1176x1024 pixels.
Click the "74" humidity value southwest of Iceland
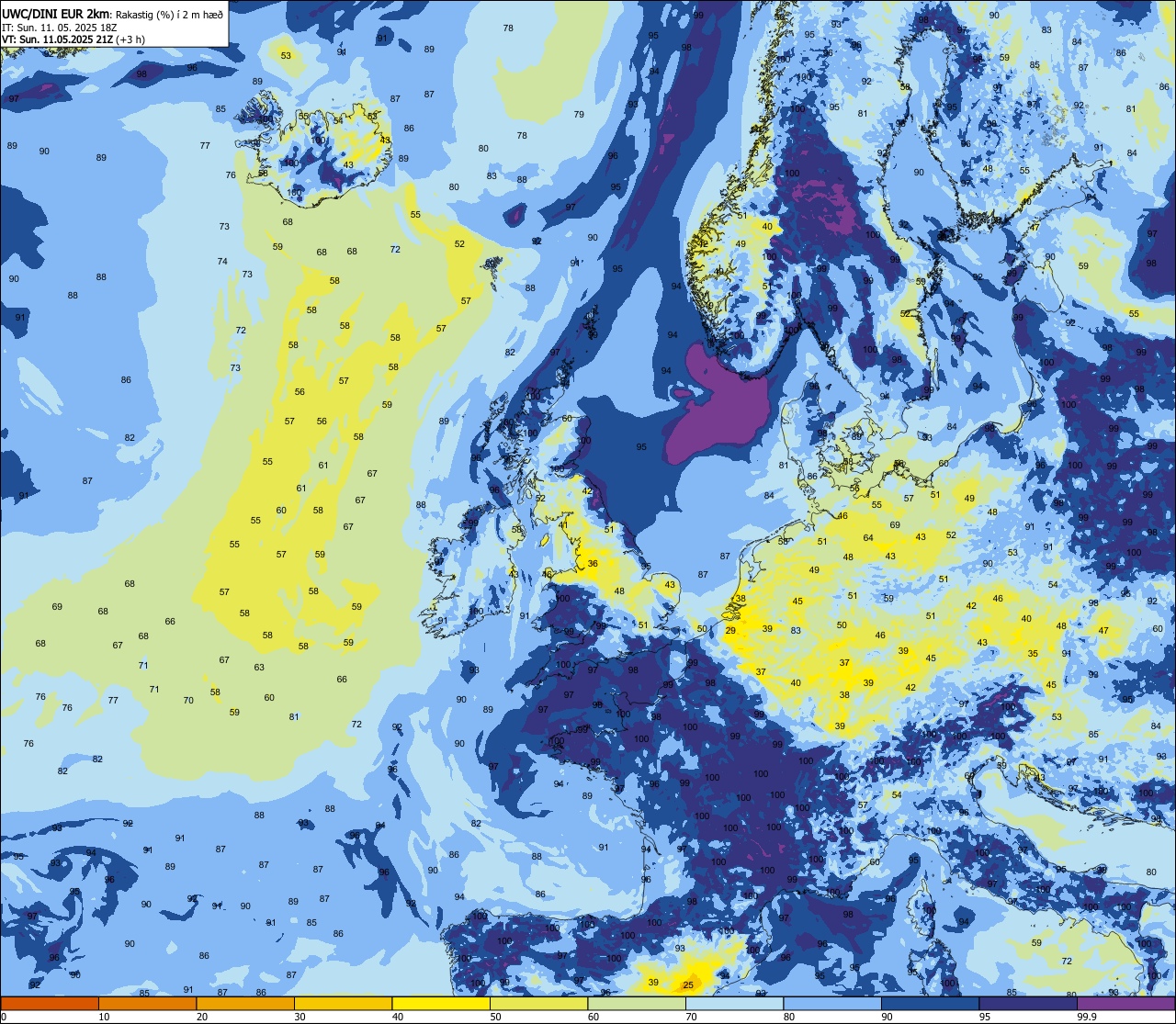(x=222, y=262)
